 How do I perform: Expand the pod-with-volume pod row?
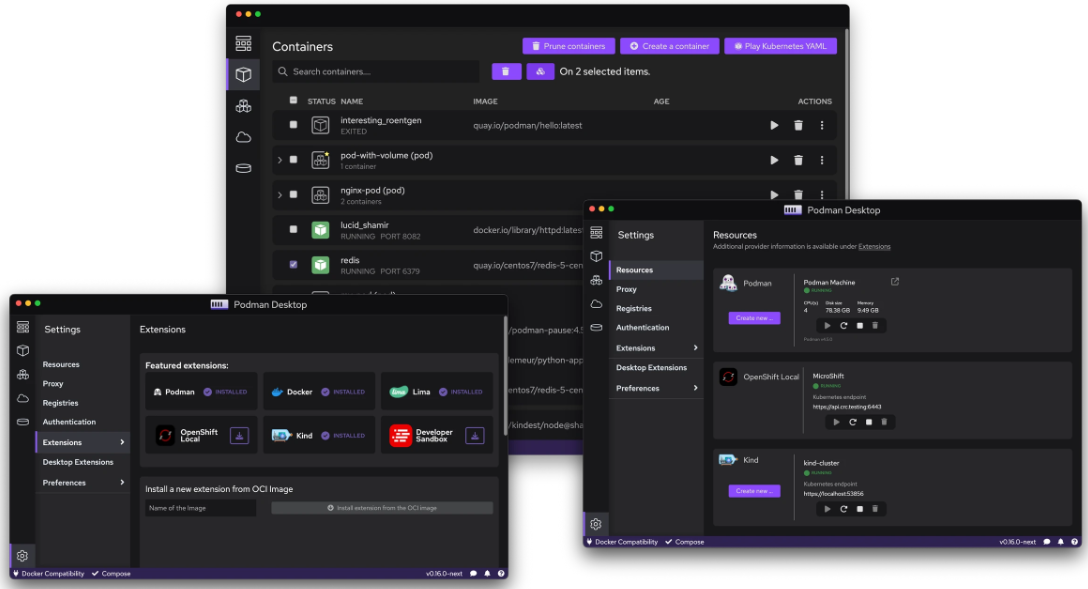280,160
